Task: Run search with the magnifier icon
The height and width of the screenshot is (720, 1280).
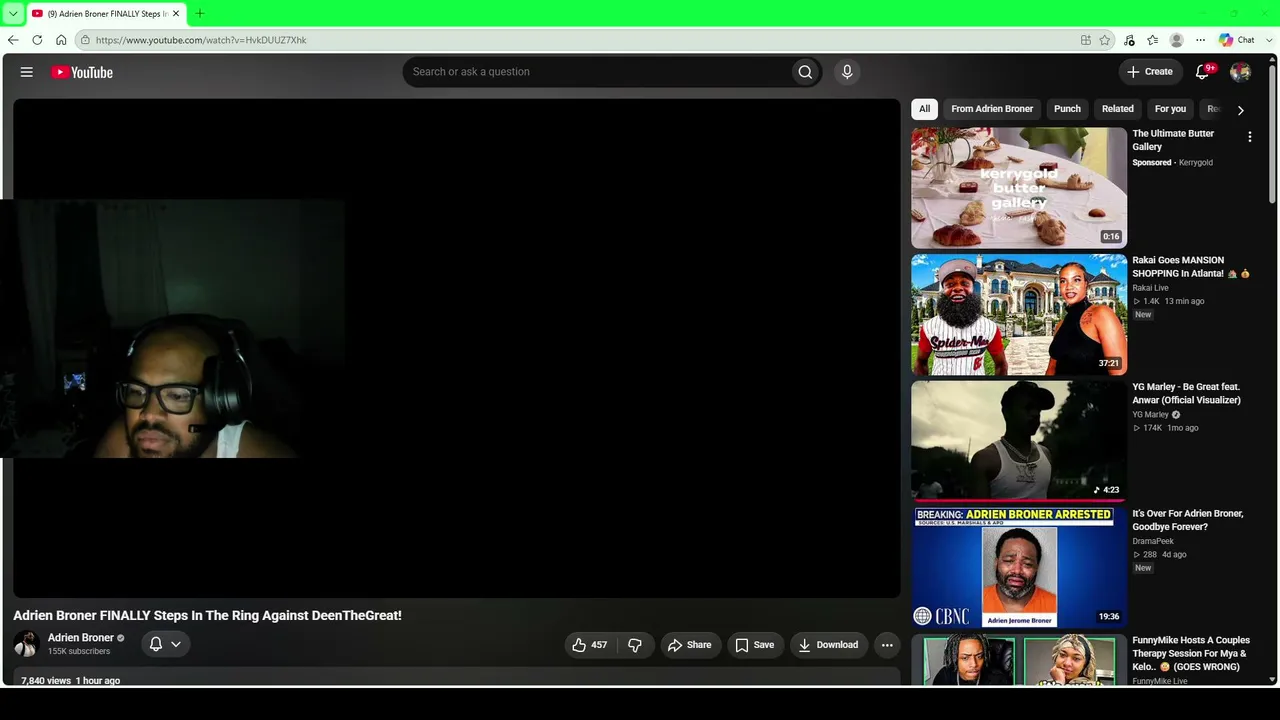Action: (x=805, y=72)
